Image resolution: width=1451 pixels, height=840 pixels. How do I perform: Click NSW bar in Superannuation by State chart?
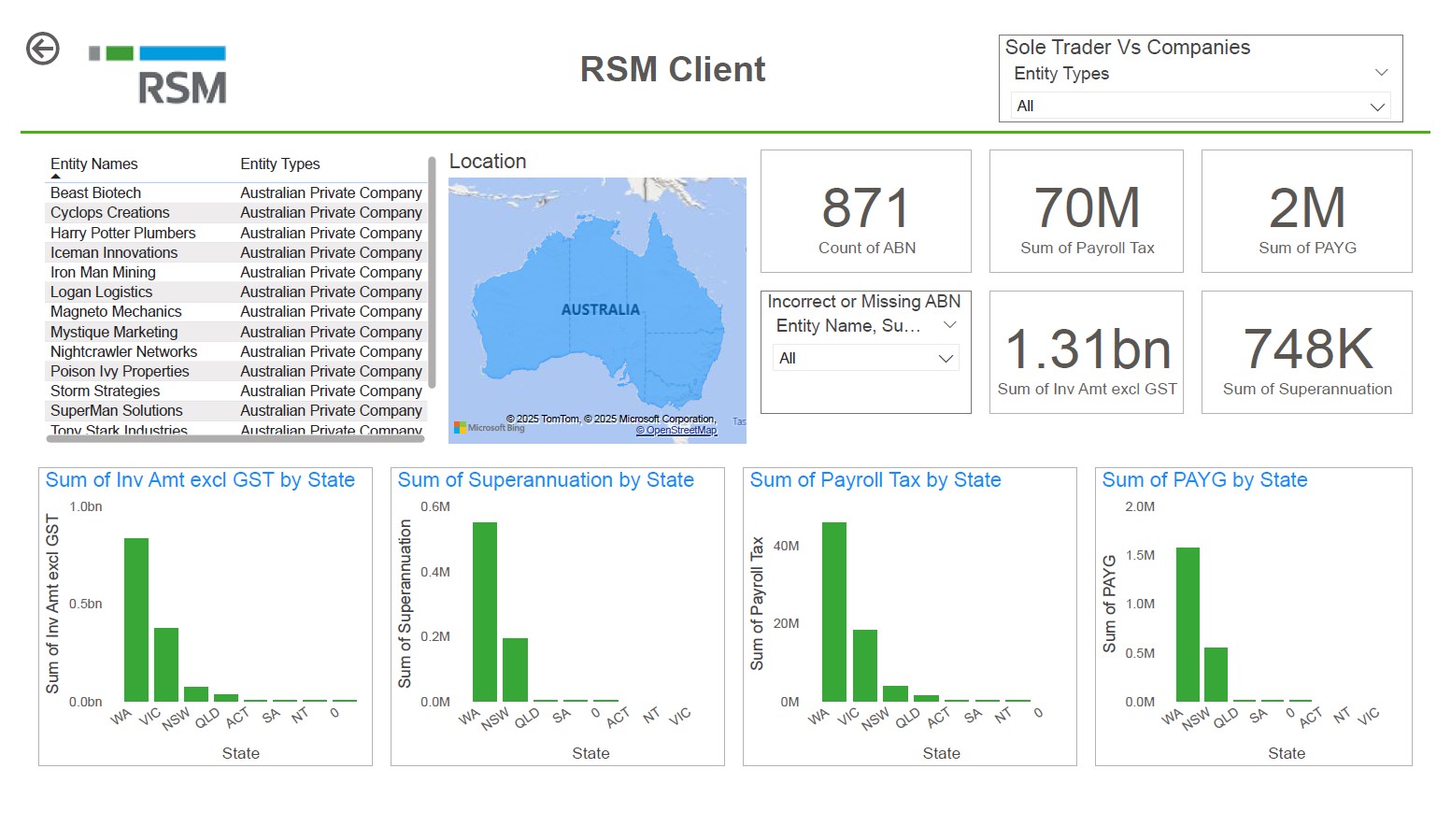(515, 669)
